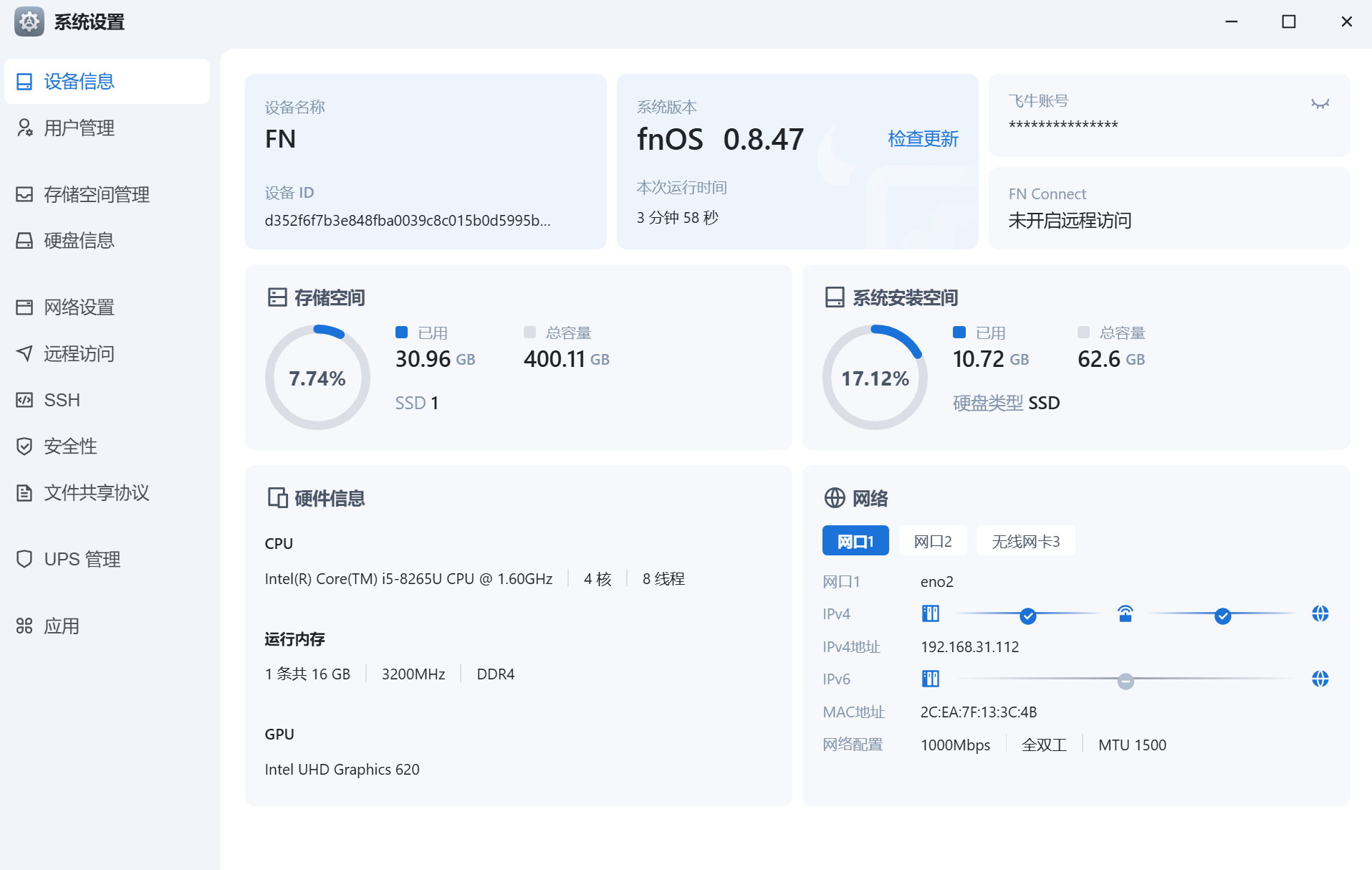Open UPS 管理 page
This screenshot has width=1372, height=870.
tap(107, 560)
